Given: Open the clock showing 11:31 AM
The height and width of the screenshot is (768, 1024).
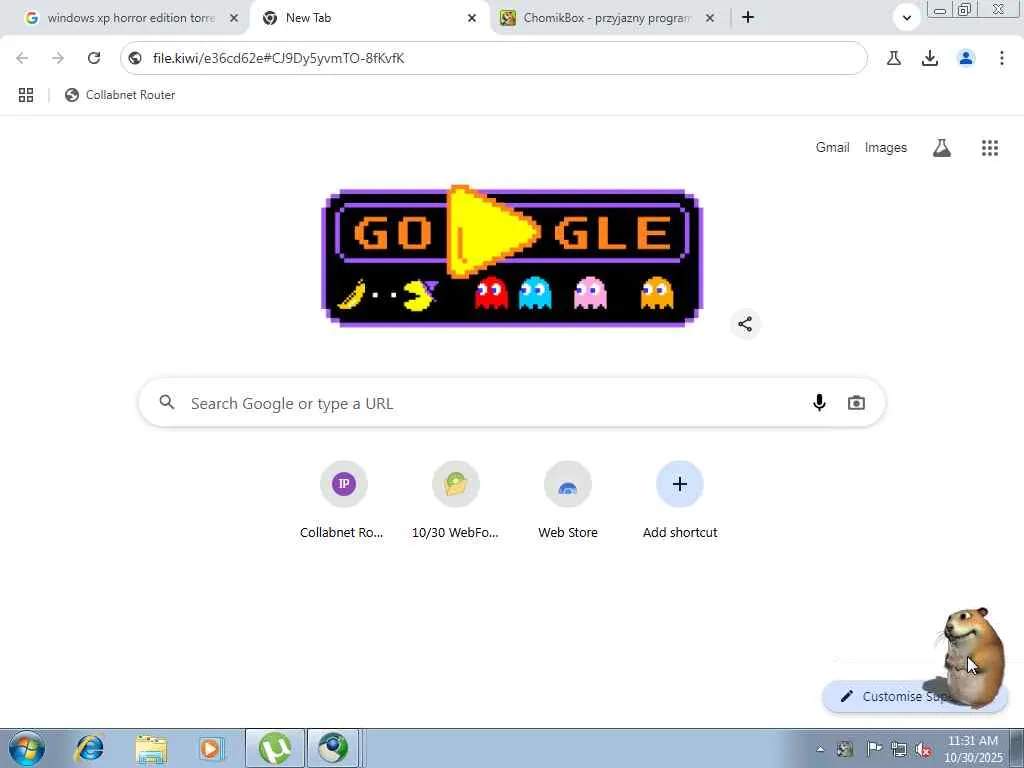Looking at the screenshot, I should 973,749.
